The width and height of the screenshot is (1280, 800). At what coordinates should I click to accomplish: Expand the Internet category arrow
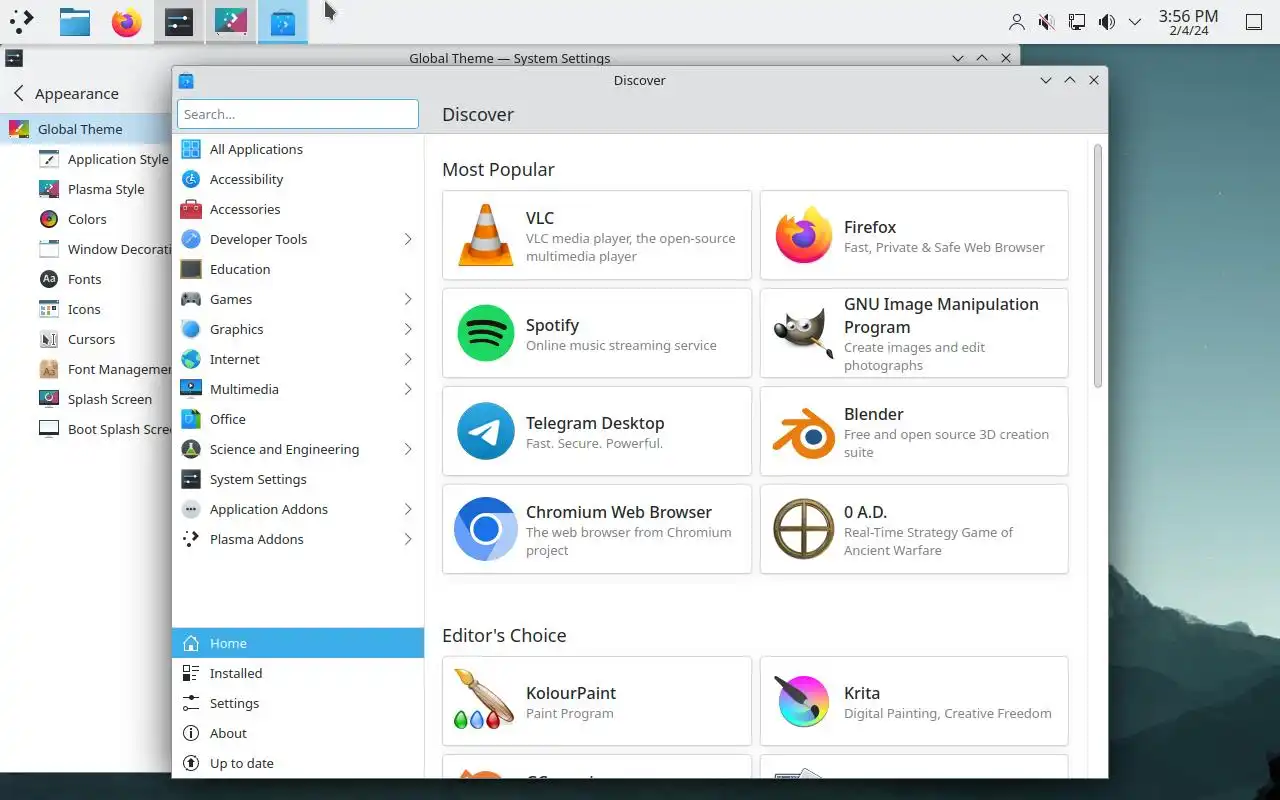pyautogui.click(x=408, y=359)
